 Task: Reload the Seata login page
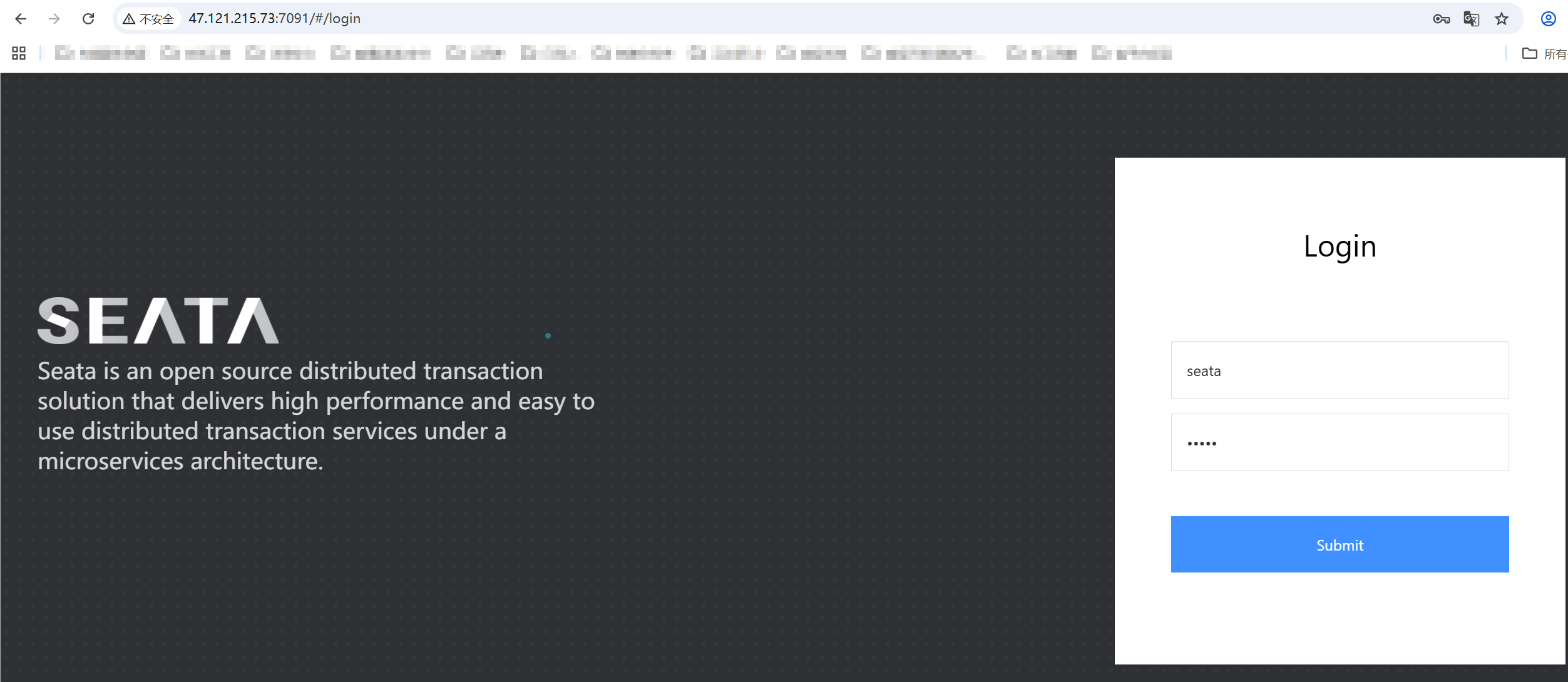[88, 19]
